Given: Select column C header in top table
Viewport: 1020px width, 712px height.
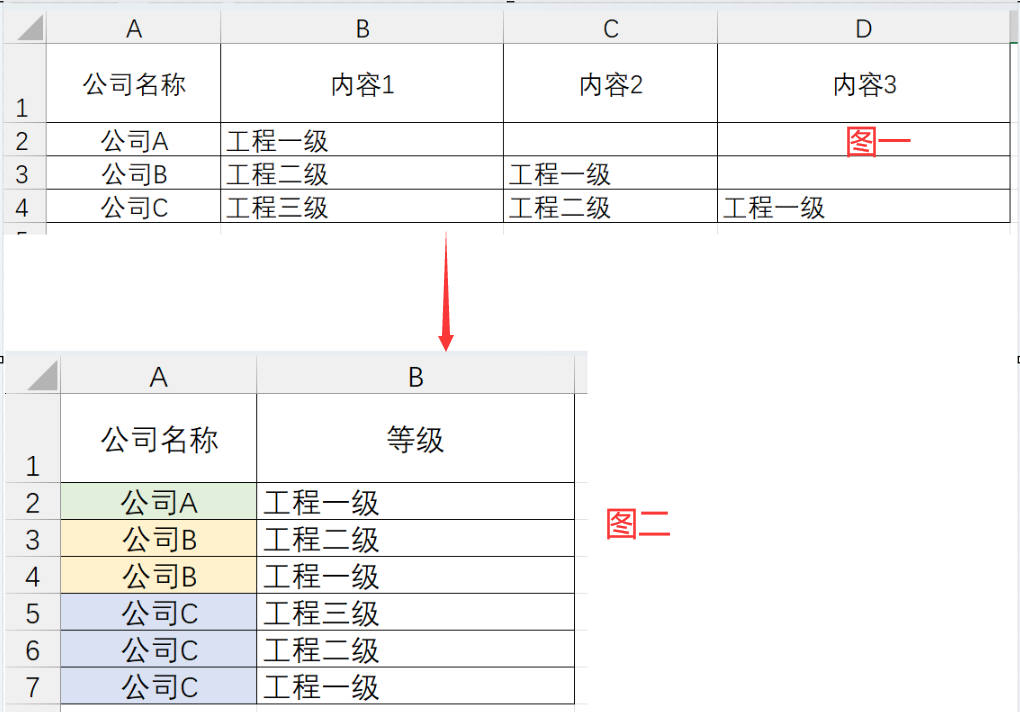Looking at the screenshot, I should [x=610, y=29].
